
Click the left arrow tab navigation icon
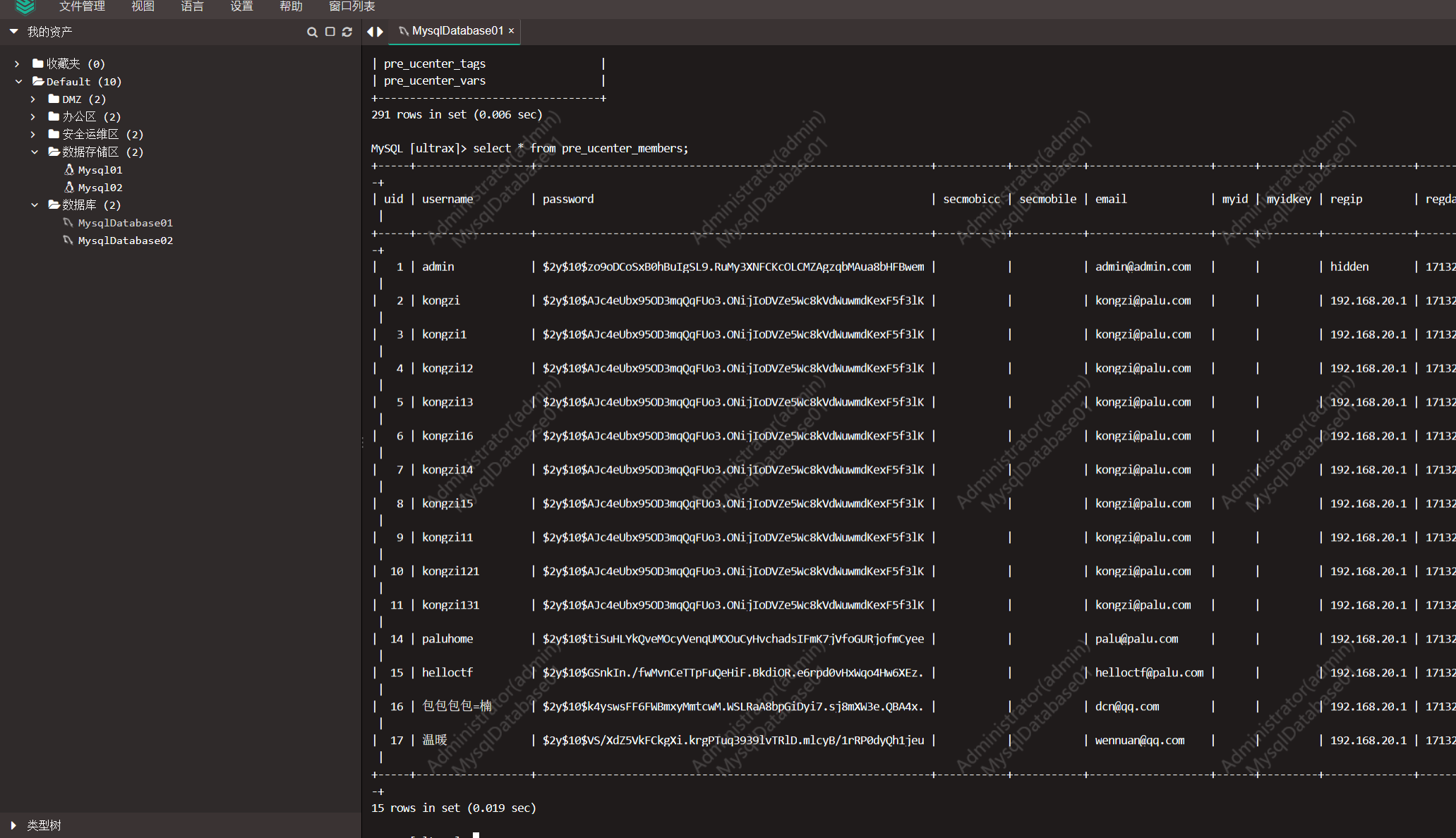click(370, 32)
